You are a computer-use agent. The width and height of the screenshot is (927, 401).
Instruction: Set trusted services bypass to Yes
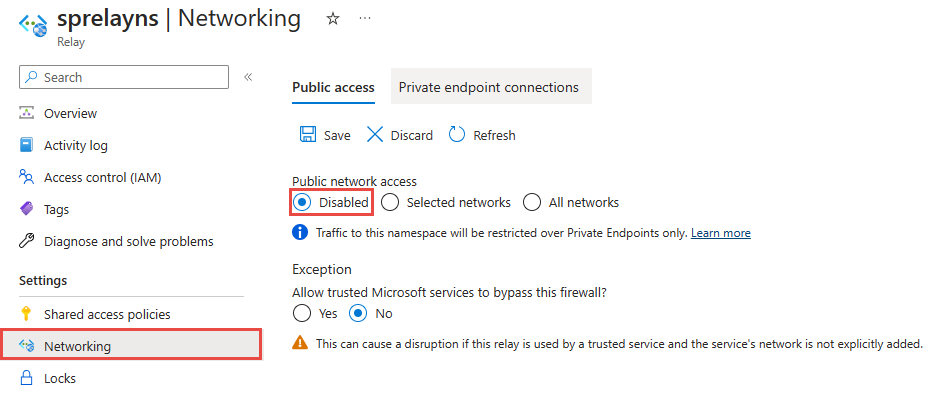(302, 313)
